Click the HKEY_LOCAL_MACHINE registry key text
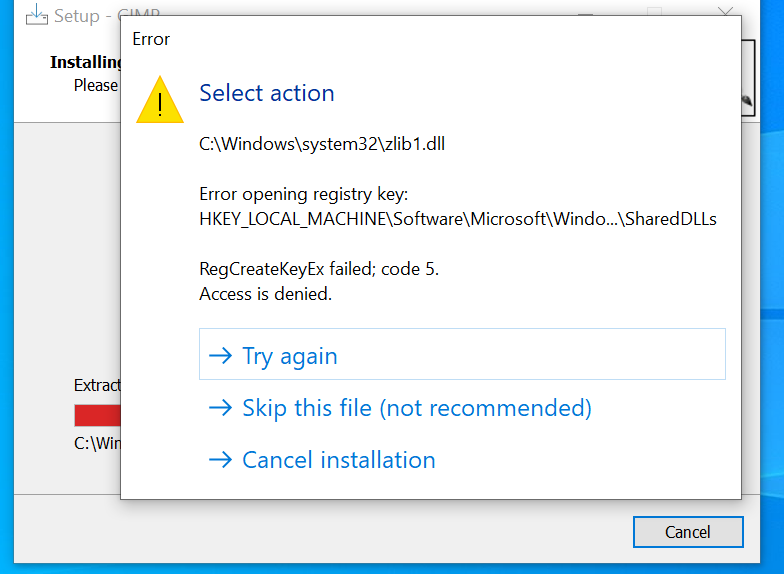 (458, 219)
